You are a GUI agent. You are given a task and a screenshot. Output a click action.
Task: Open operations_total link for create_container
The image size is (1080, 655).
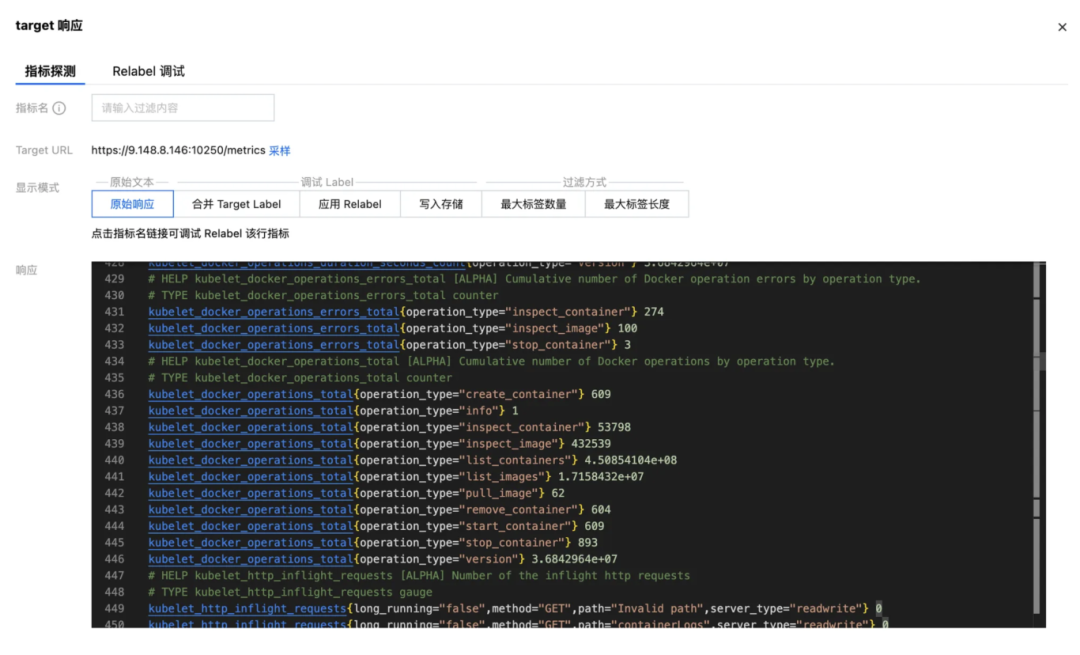[x=251, y=395]
